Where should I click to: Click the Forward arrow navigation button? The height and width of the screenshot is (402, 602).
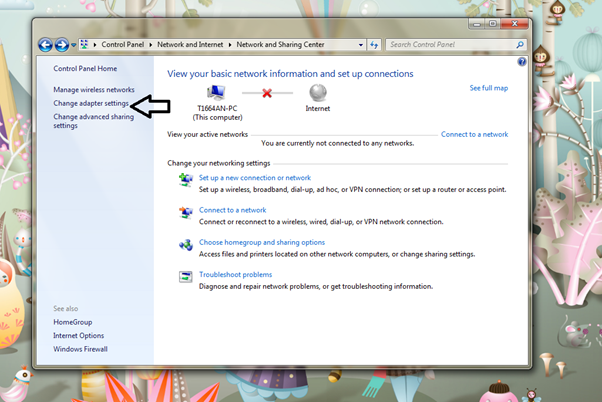click(62, 45)
